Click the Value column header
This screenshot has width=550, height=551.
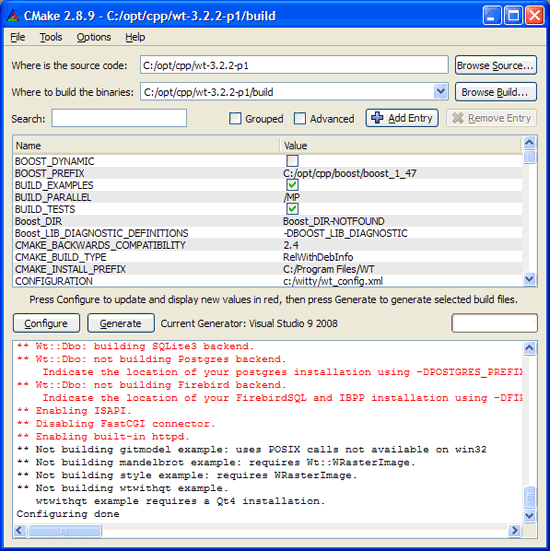401,145
